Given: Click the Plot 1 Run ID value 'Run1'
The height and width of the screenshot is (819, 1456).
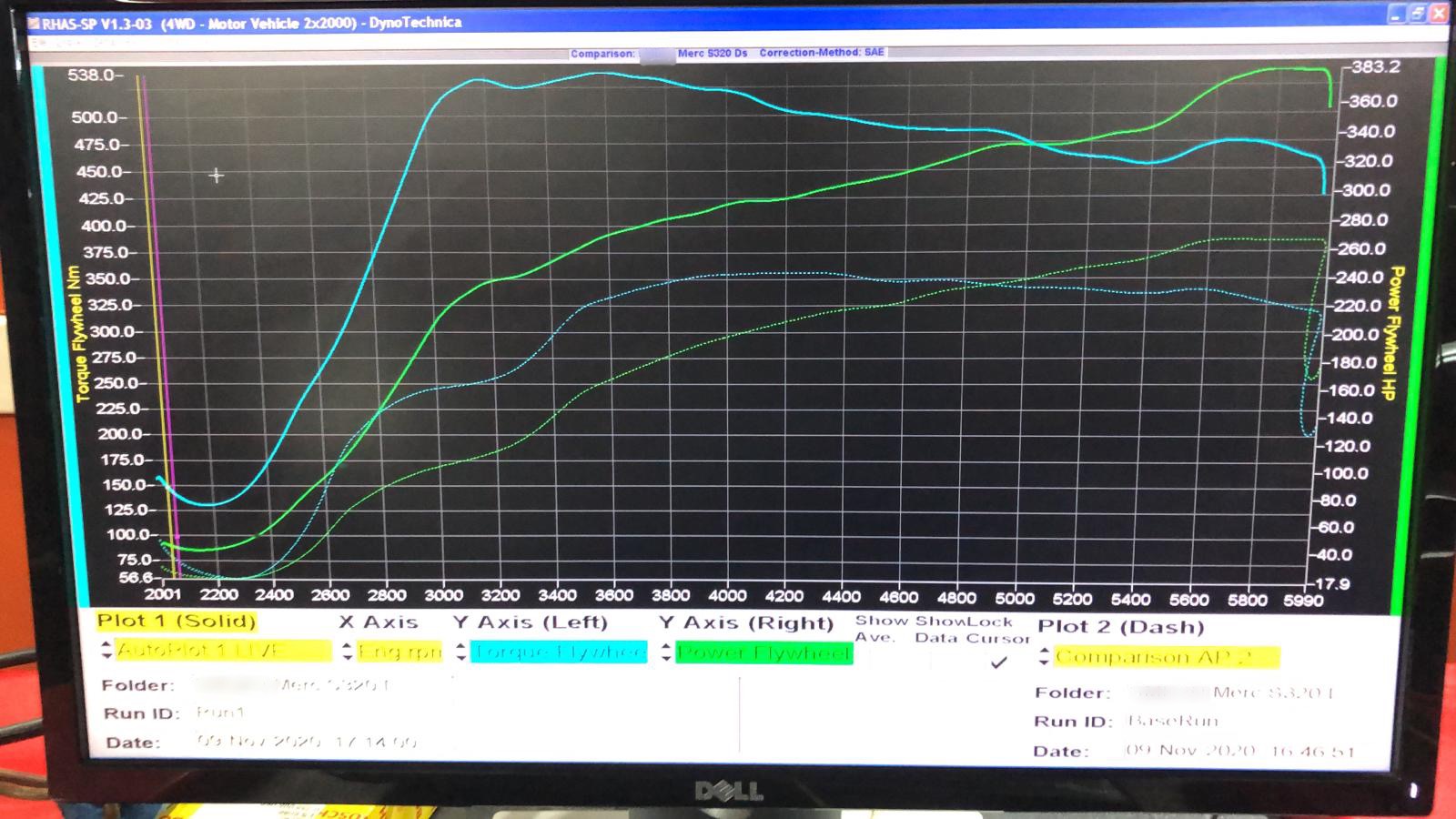Looking at the screenshot, I should [x=220, y=713].
